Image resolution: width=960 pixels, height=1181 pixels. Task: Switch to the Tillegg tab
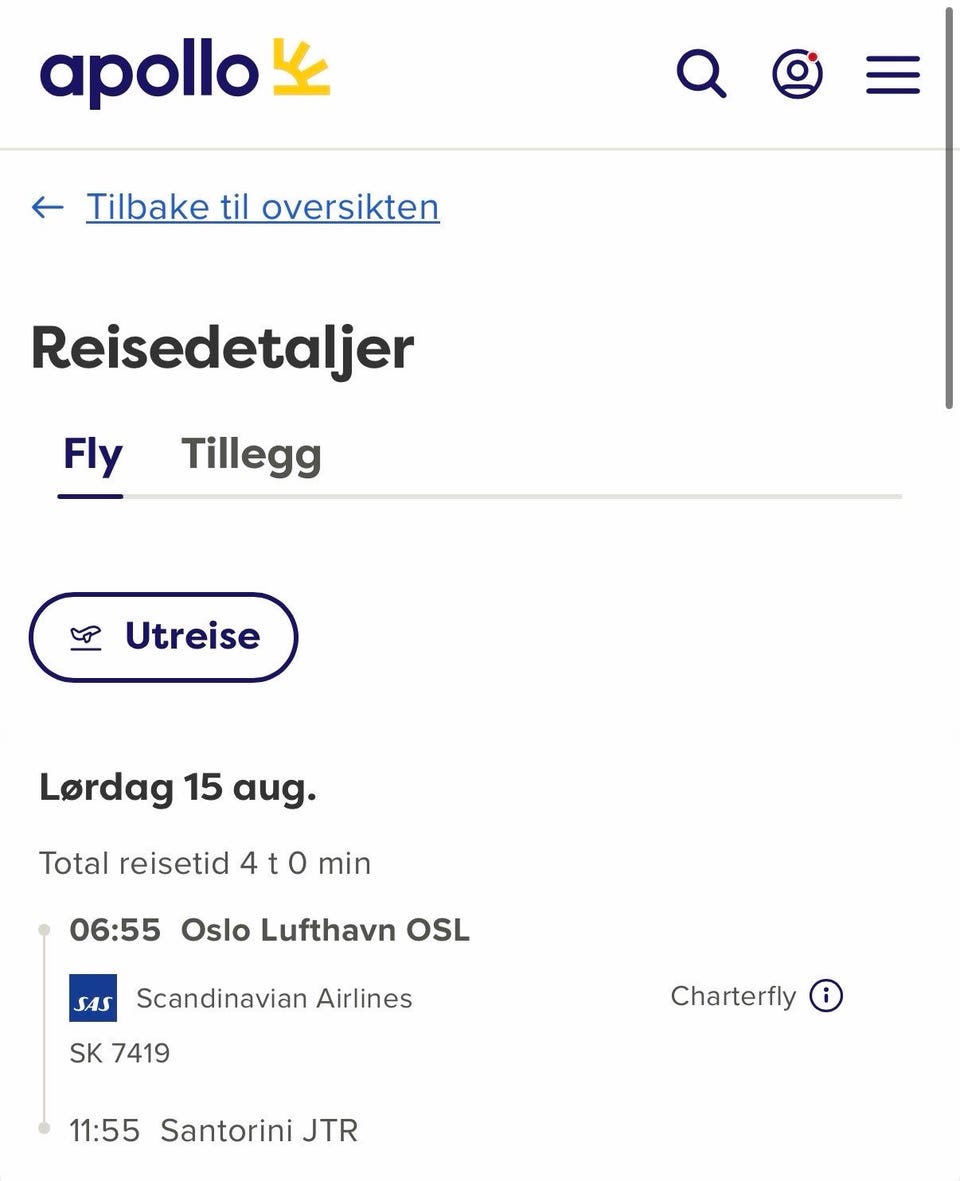(251, 455)
